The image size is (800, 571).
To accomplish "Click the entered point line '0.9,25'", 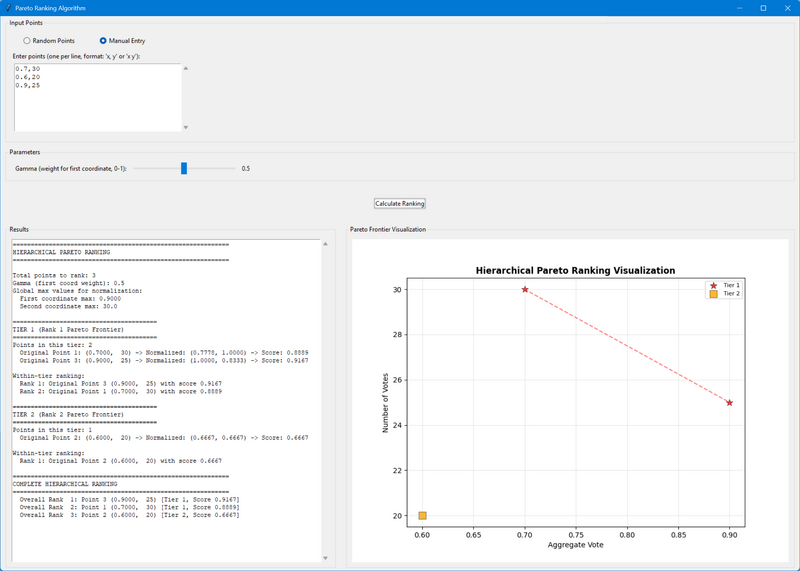I will pyautogui.click(x=28, y=85).
